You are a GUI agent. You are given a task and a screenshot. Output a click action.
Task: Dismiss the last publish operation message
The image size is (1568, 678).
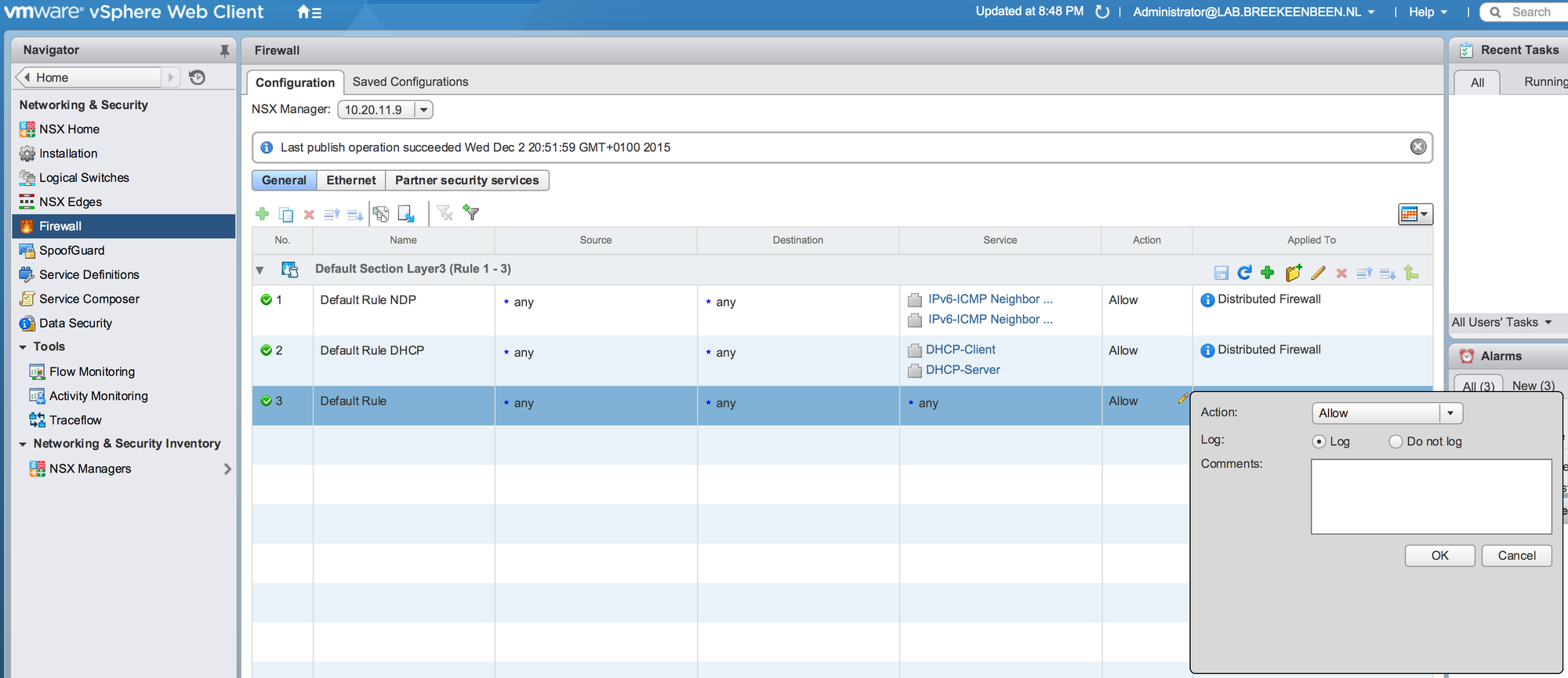(x=1418, y=147)
